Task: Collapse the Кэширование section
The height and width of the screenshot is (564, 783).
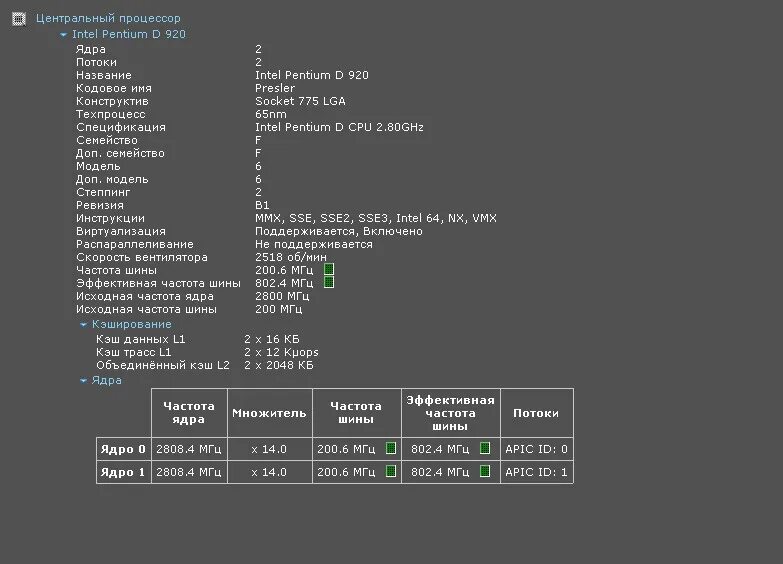Action: [83, 325]
